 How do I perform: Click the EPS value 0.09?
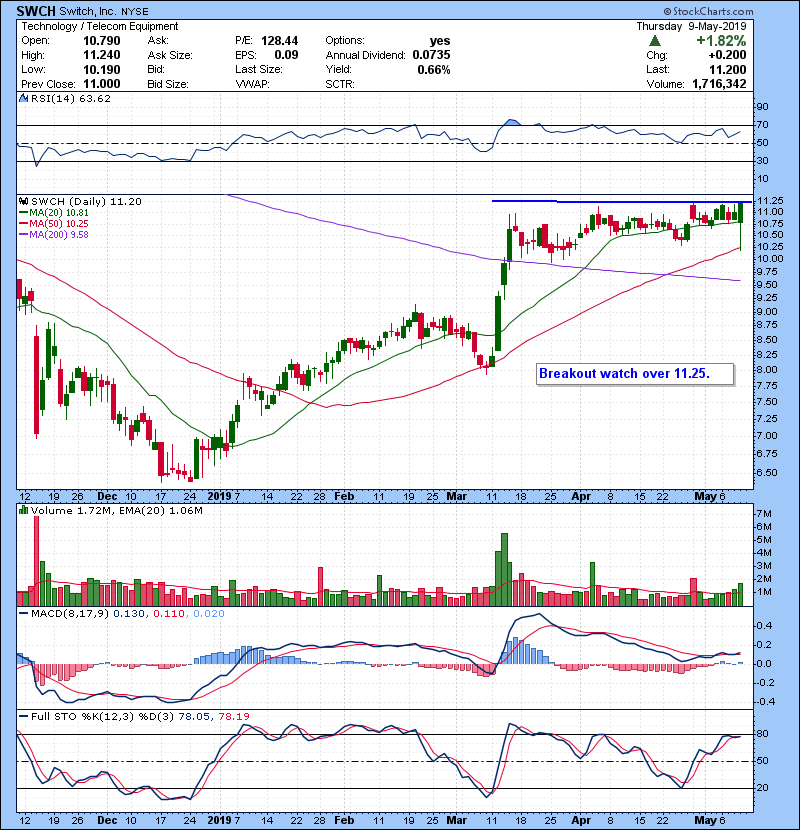[286, 55]
